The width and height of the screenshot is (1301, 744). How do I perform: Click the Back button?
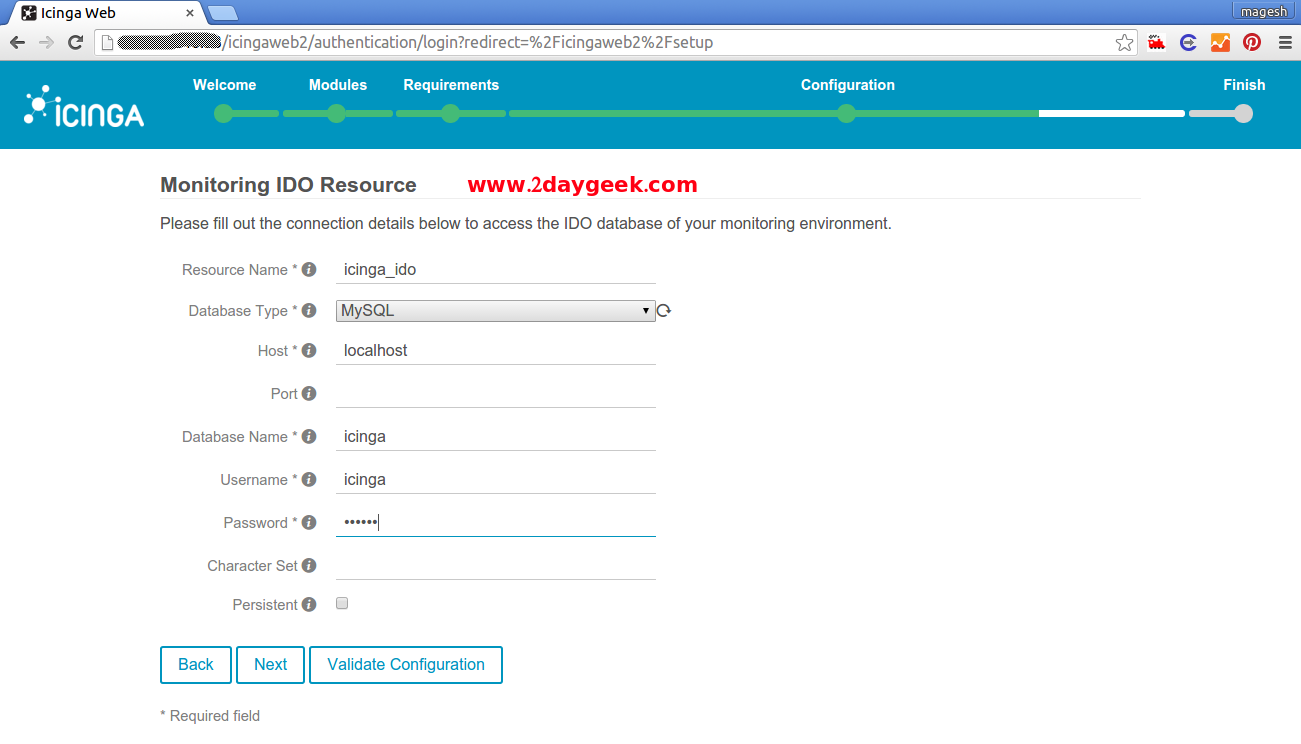(x=196, y=665)
